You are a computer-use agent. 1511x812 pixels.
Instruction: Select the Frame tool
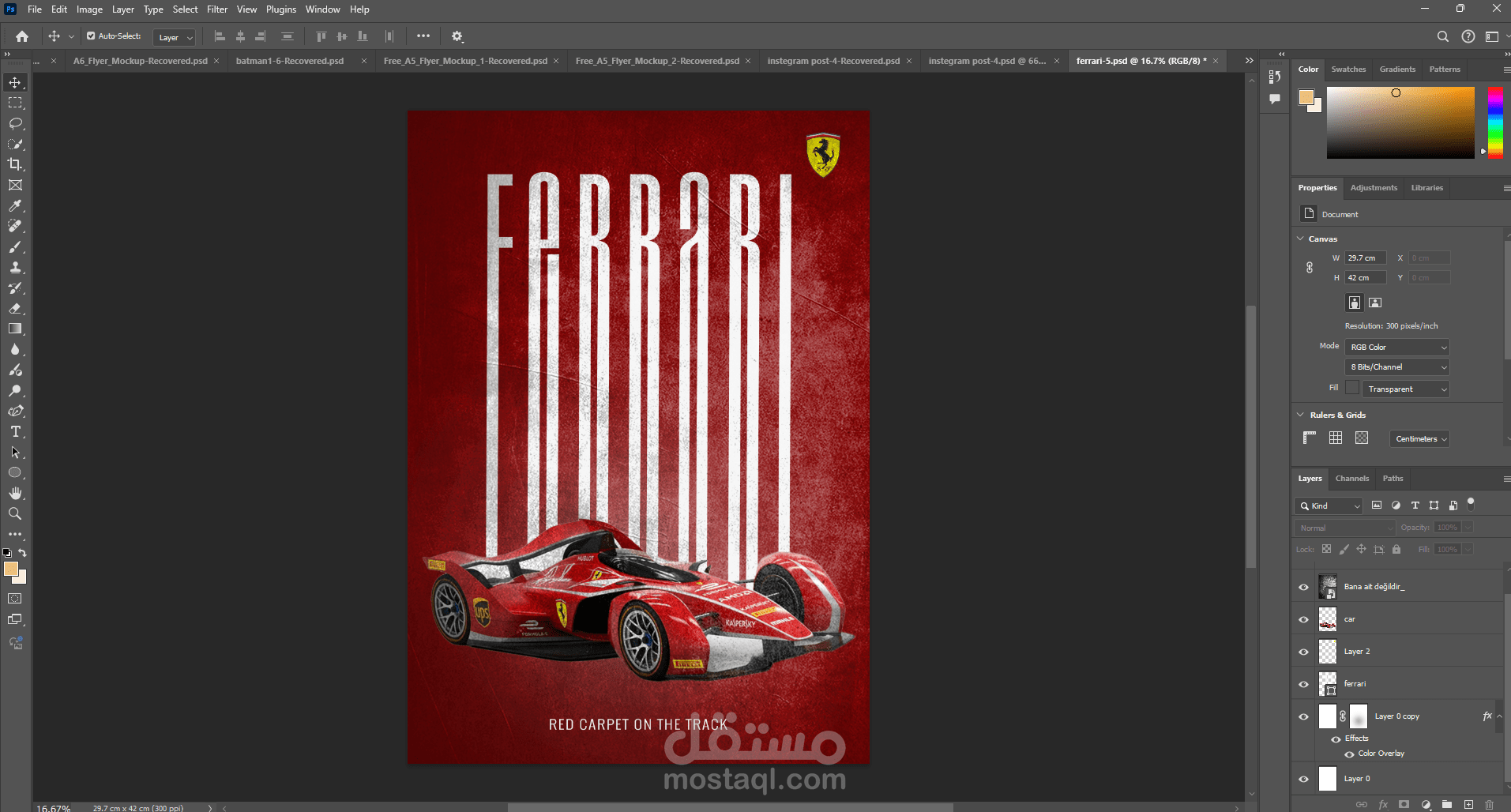click(15, 185)
